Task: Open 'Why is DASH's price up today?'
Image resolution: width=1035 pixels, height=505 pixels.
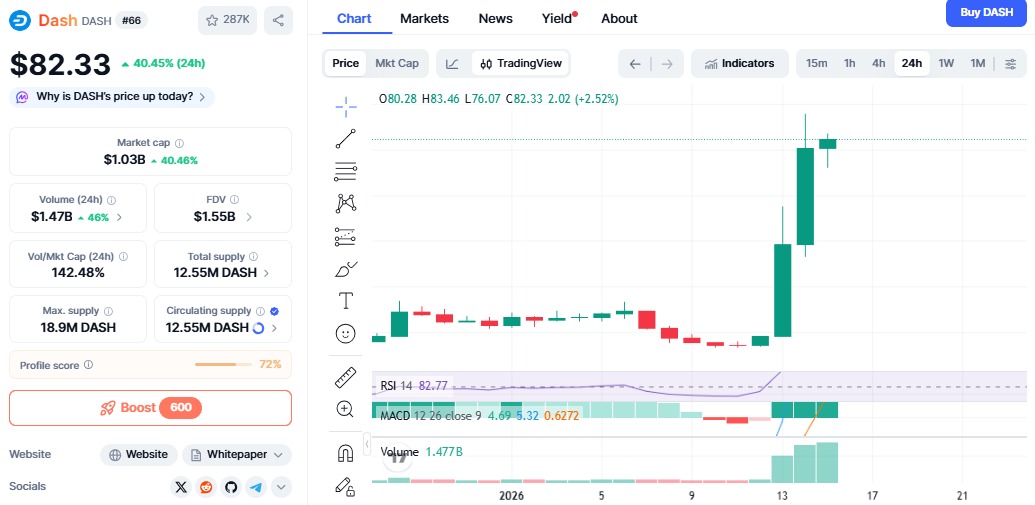Action: pos(112,97)
